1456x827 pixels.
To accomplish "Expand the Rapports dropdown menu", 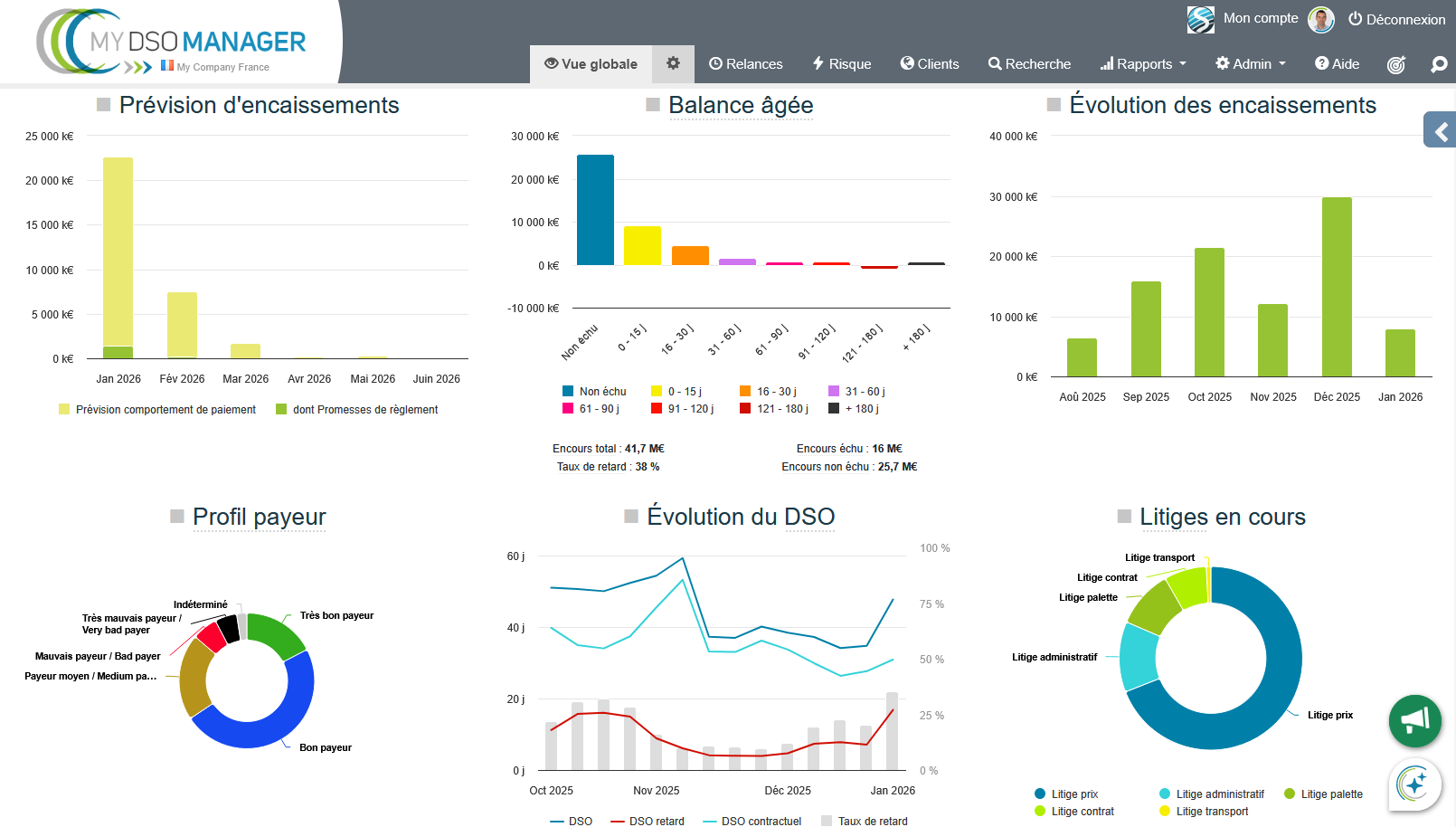I will tap(1143, 64).
